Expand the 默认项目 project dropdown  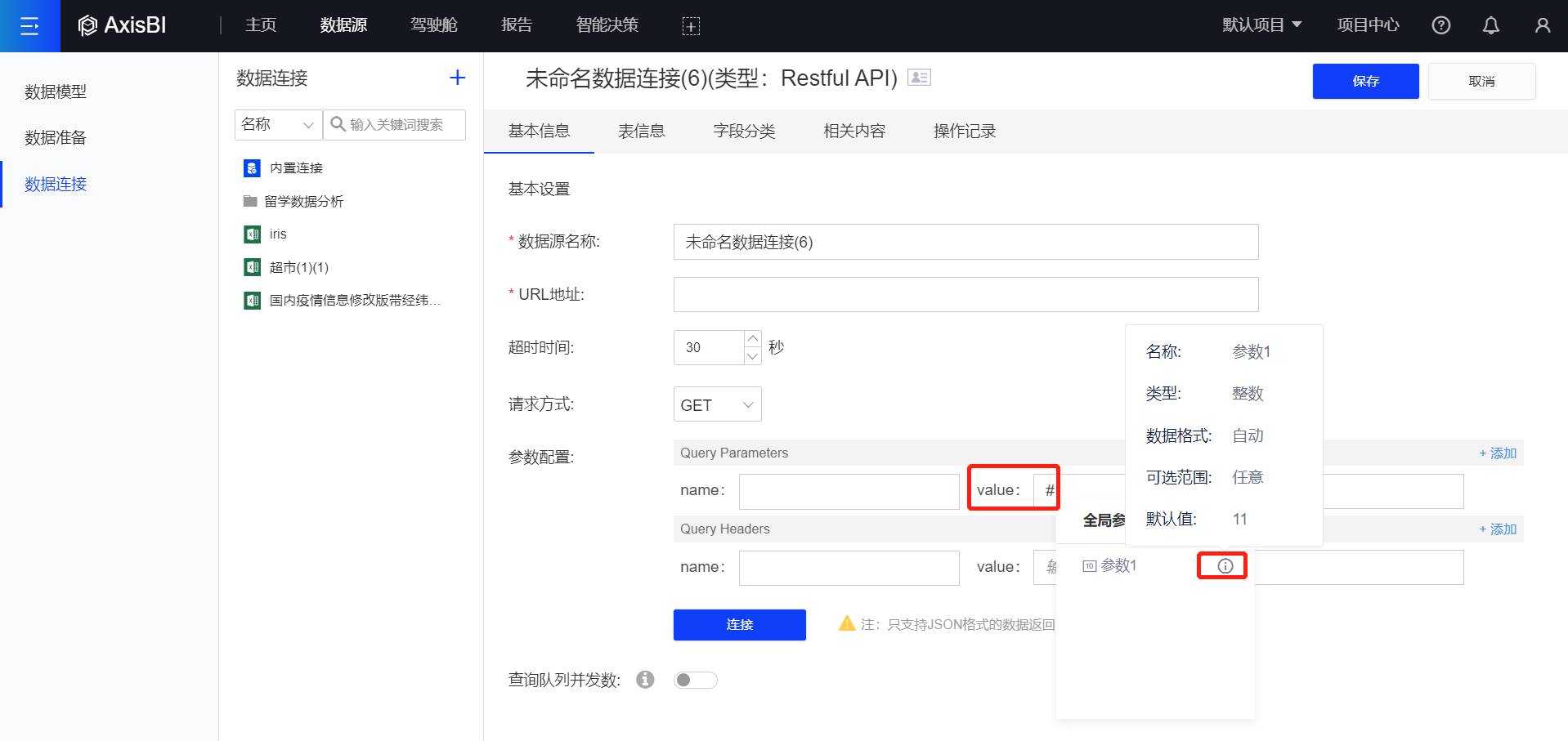tap(1261, 25)
